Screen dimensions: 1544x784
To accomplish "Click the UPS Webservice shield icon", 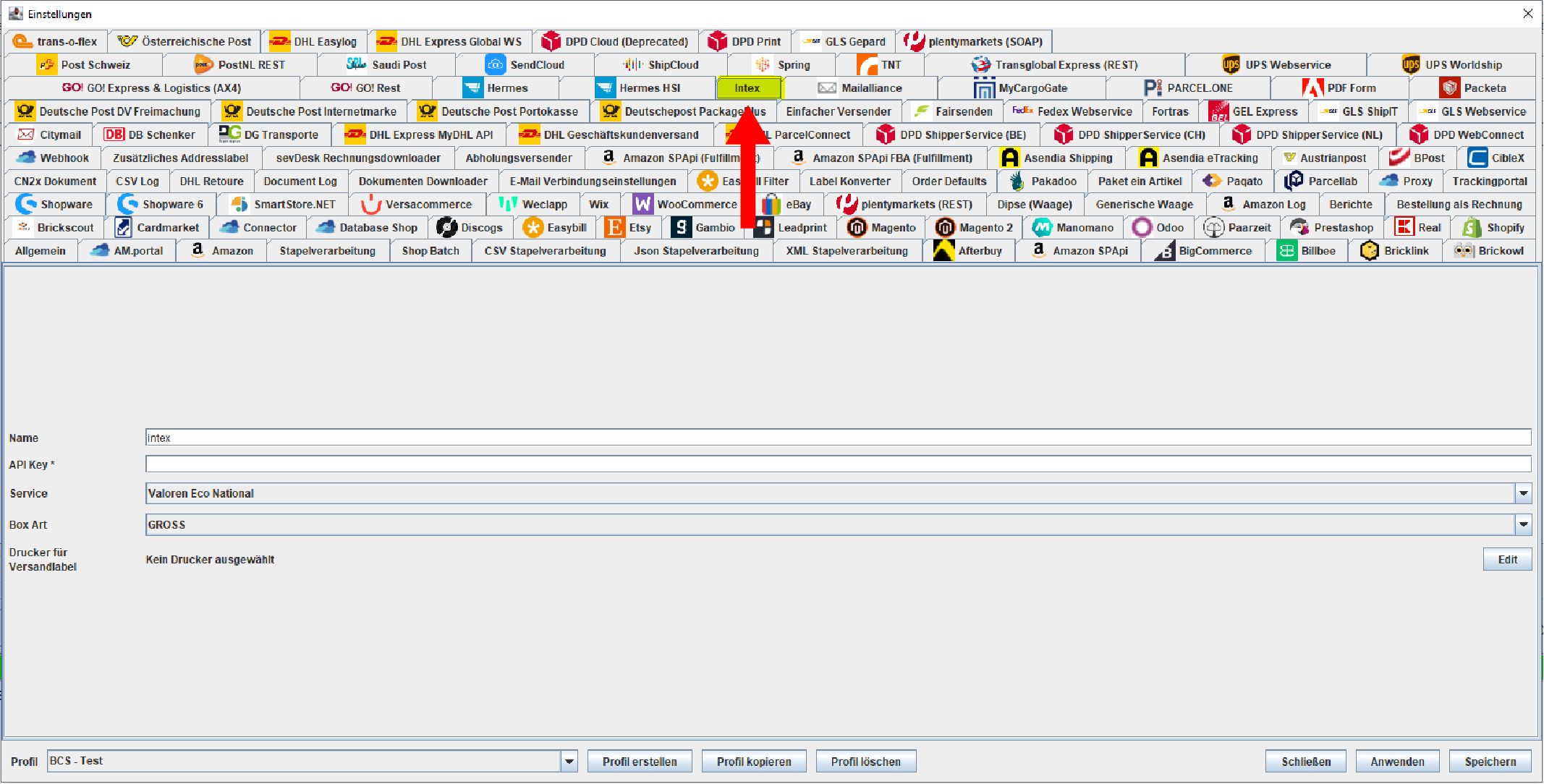I will 1231,64.
